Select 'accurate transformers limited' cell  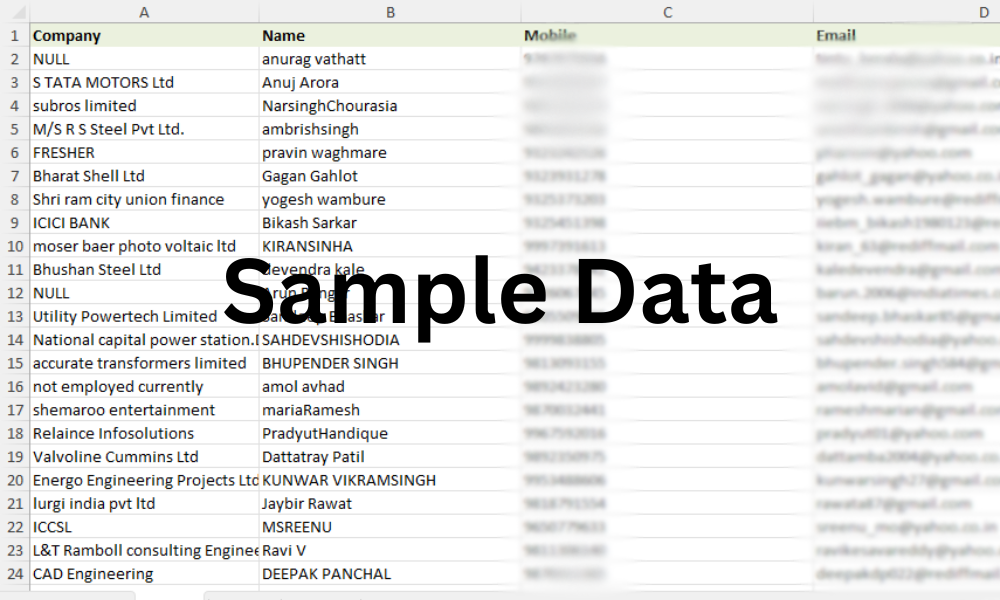coord(144,363)
